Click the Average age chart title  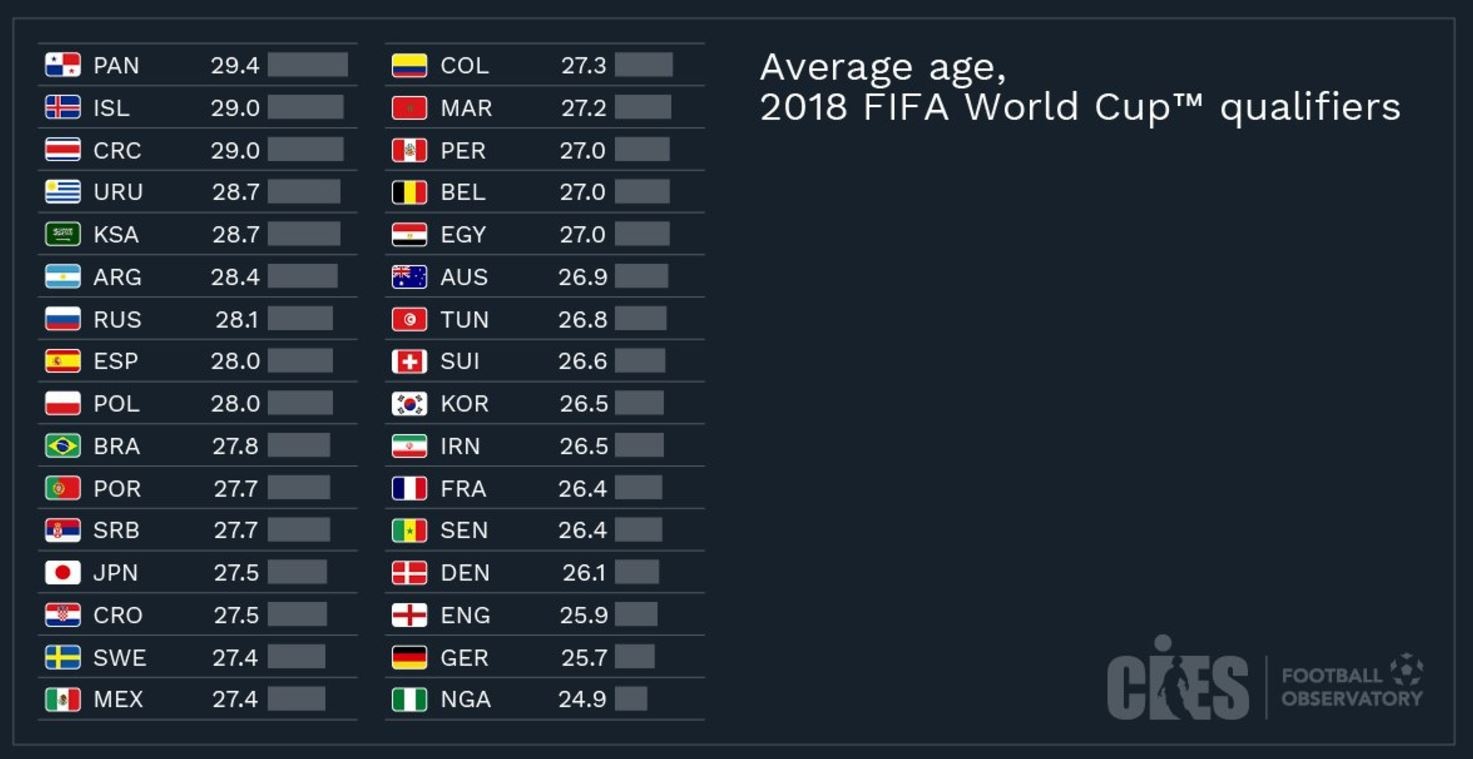(x=1079, y=87)
